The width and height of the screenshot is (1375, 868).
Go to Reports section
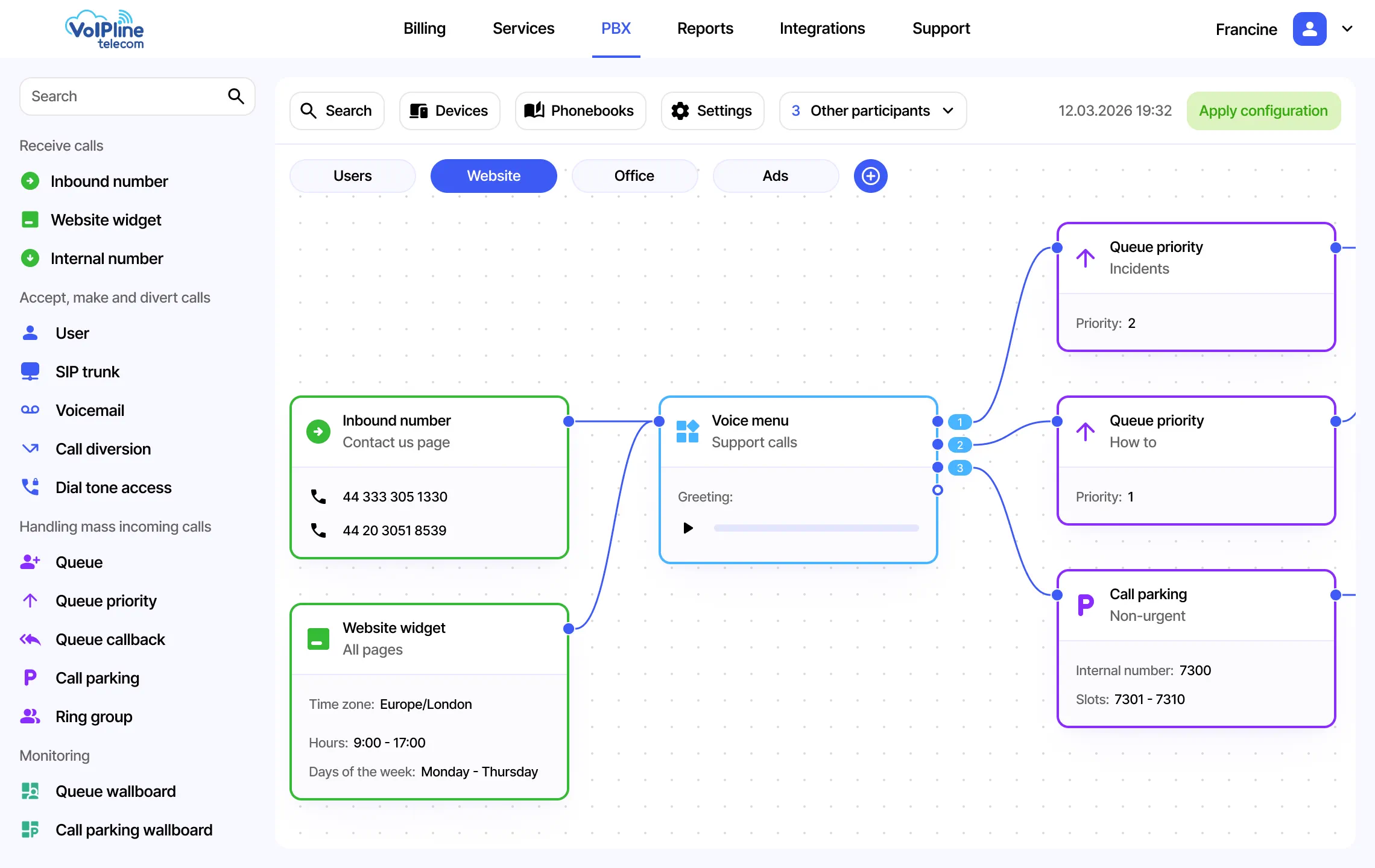(705, 28)
